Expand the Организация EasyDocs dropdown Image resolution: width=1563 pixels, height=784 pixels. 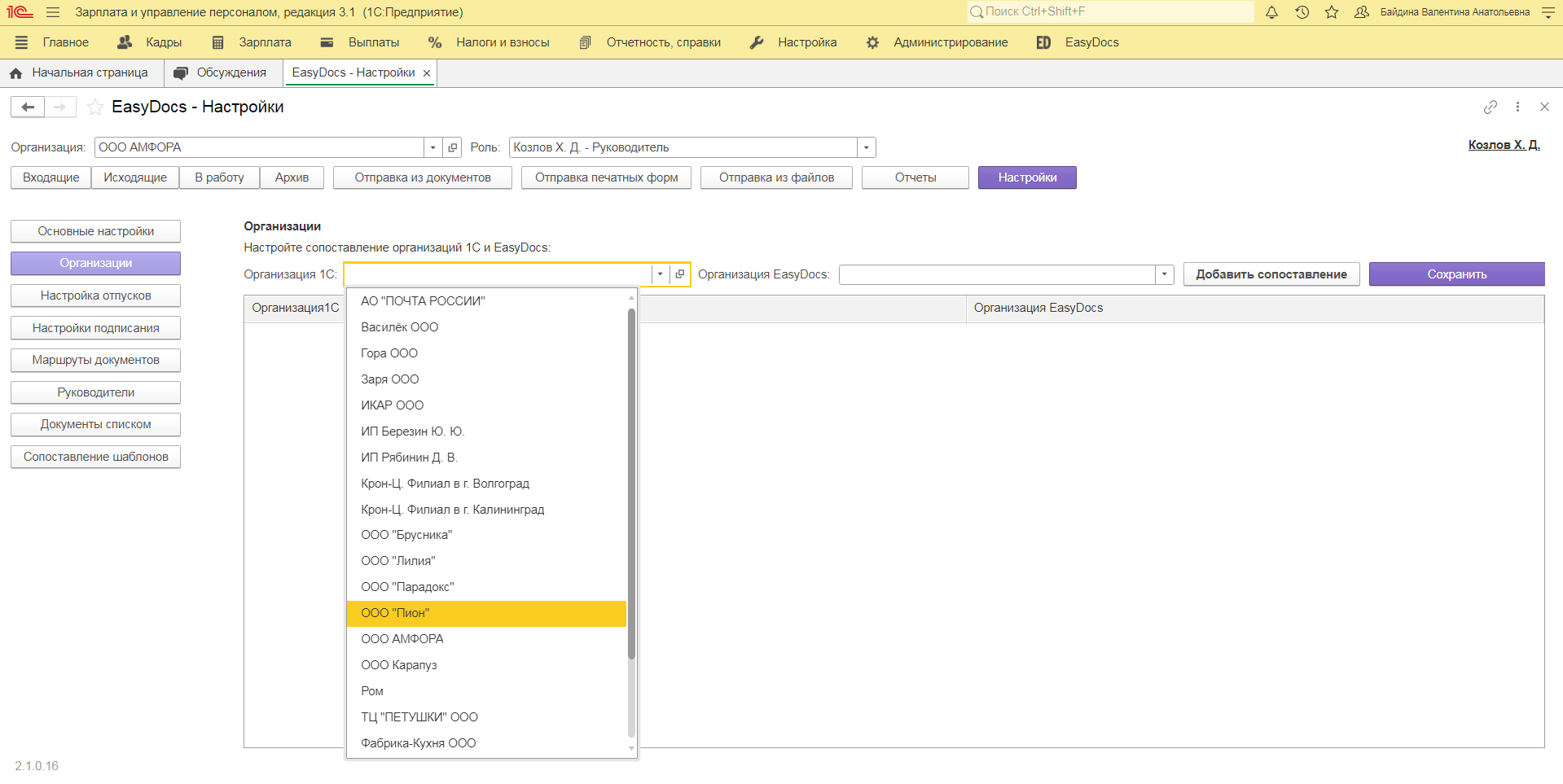point(1164,274)
